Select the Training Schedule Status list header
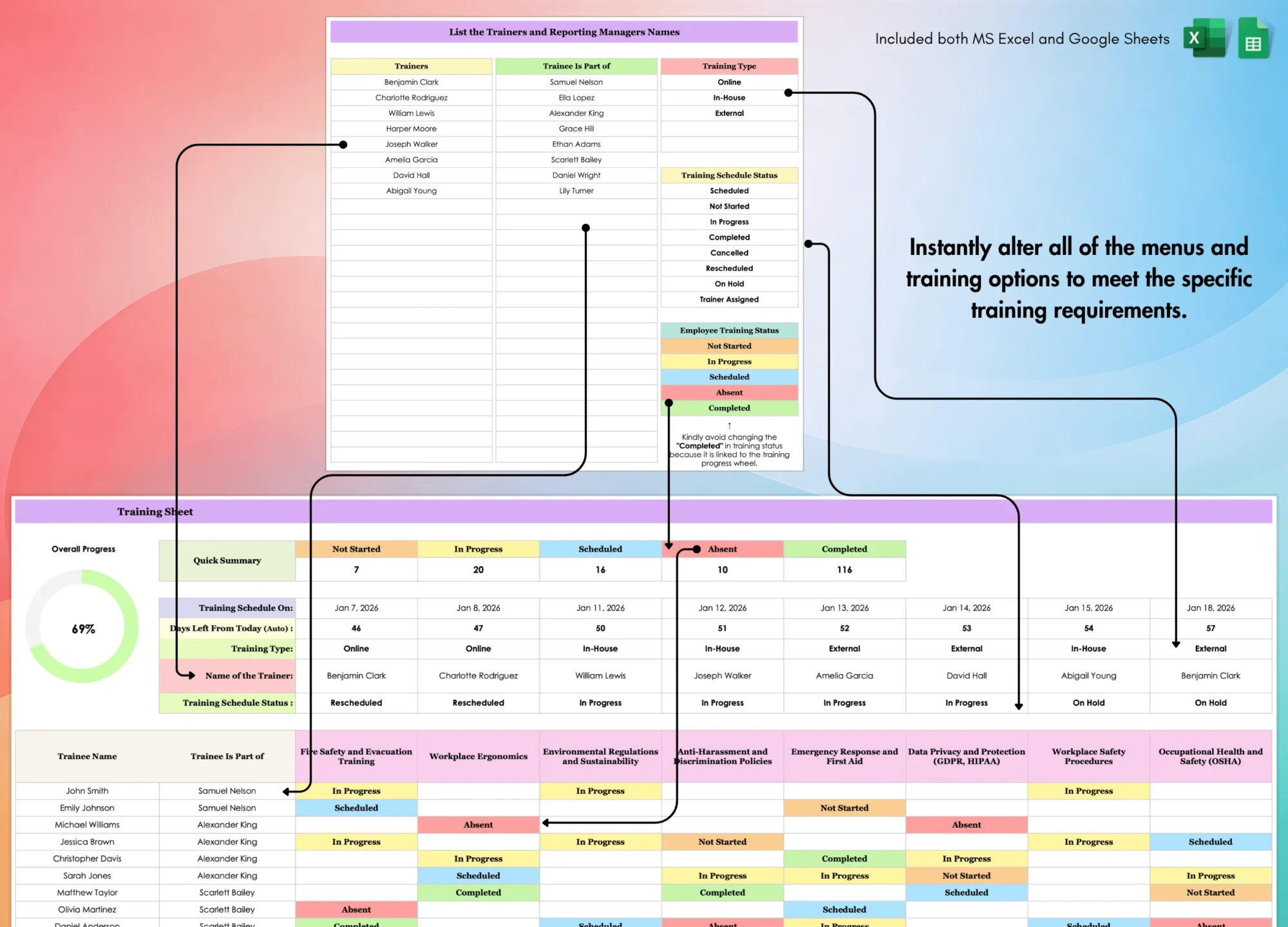This screenshot has height=927, width=1288. (729, 175)
